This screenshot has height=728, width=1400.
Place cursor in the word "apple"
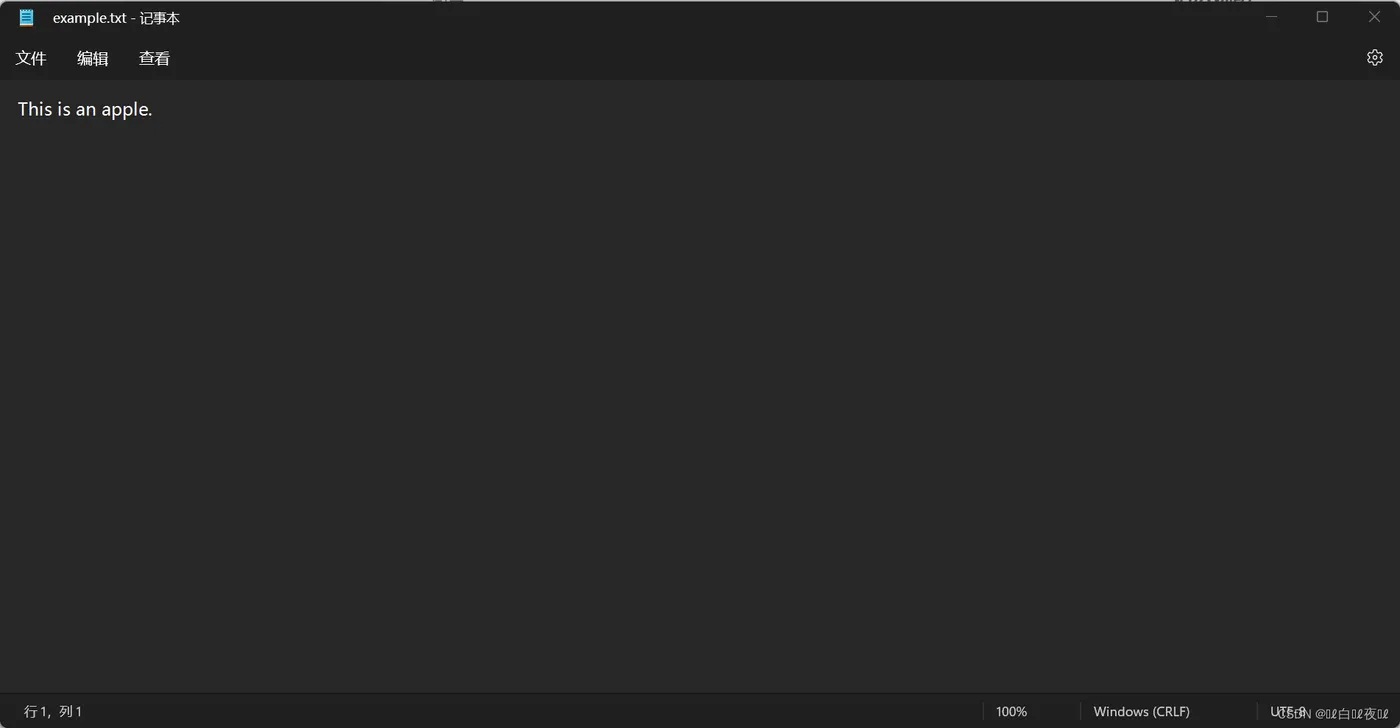(125, 110)
